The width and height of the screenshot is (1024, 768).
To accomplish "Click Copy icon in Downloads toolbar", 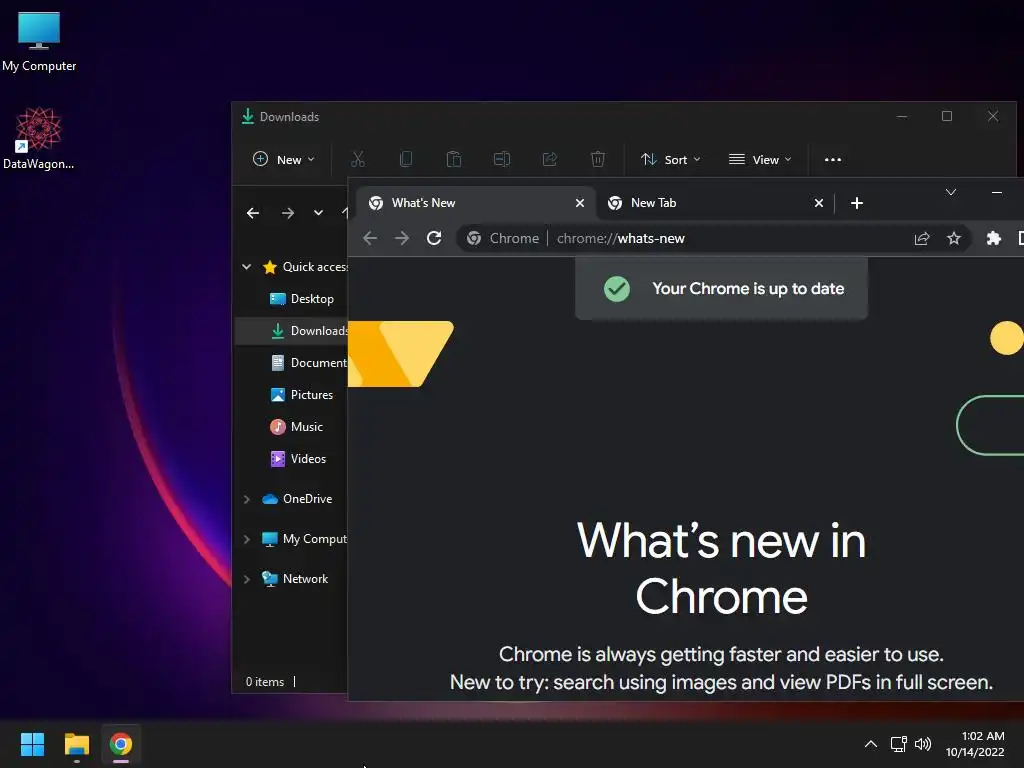I will tap(406, 159).
